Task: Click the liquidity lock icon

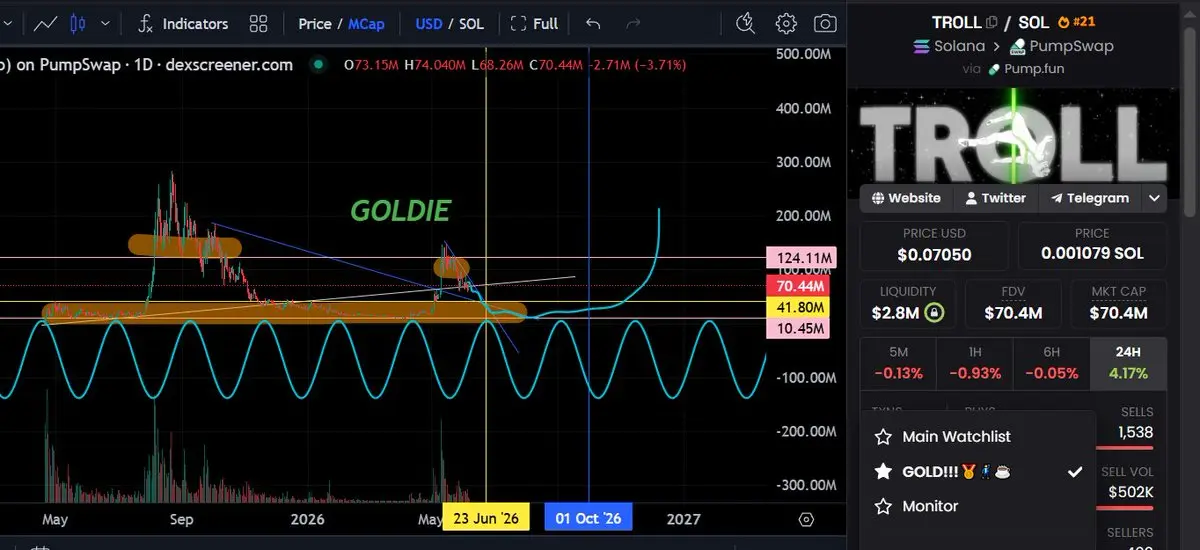Action: [x=933, y=313]
